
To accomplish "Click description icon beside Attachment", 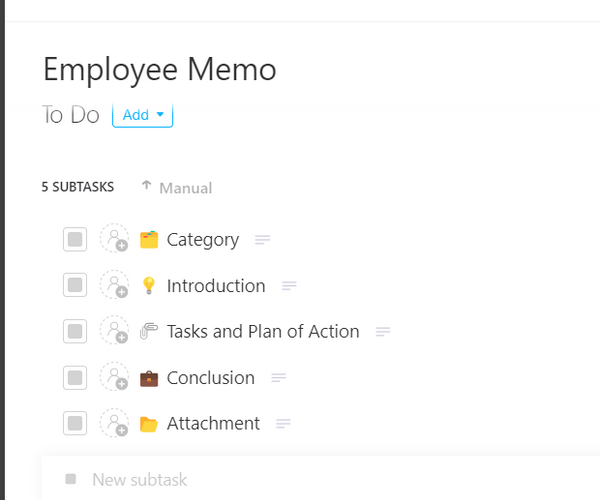I will click(x=284, y=424).
